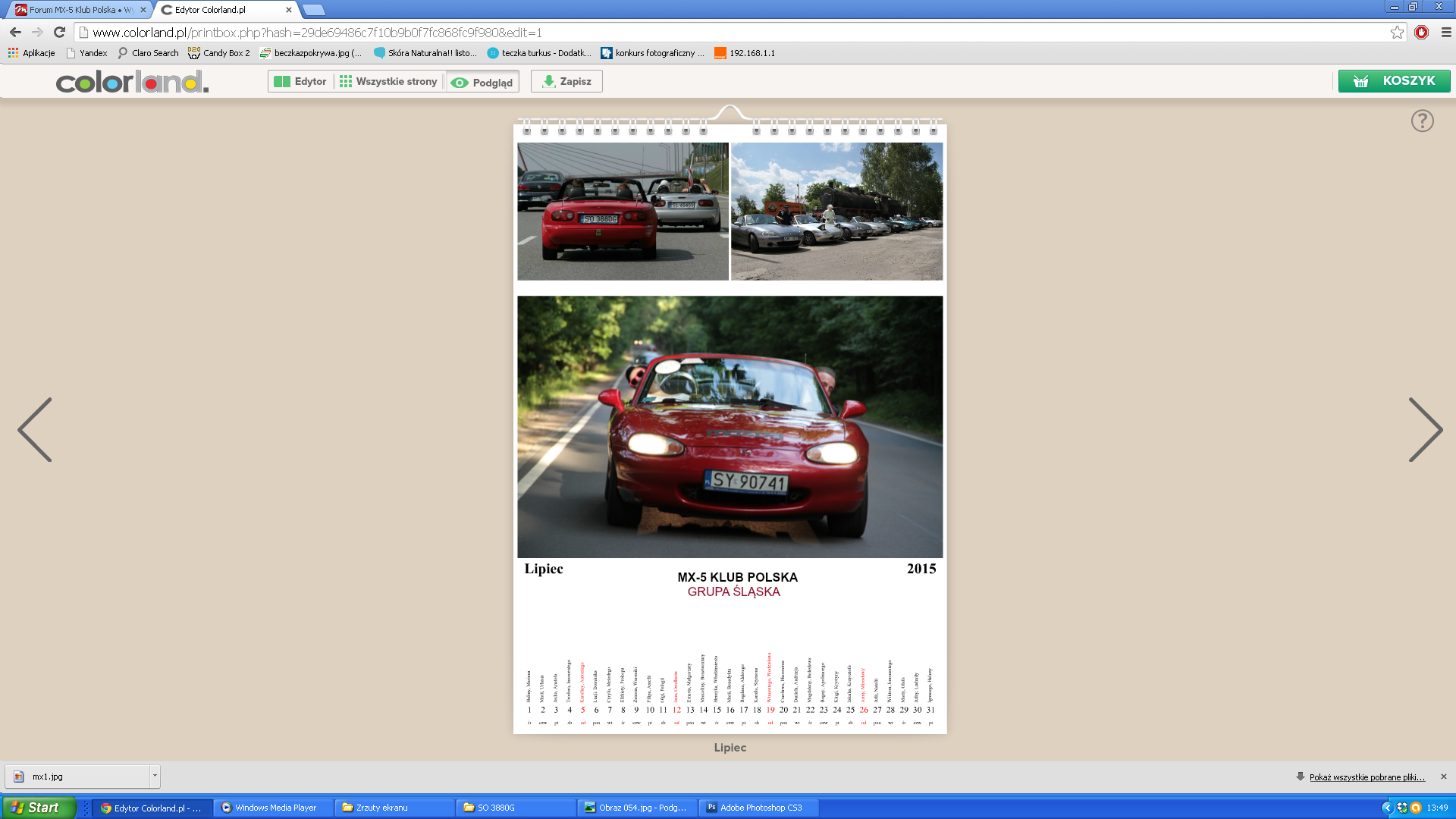
Task: Bookmark page with the star icon
Action: [1397, 32]
